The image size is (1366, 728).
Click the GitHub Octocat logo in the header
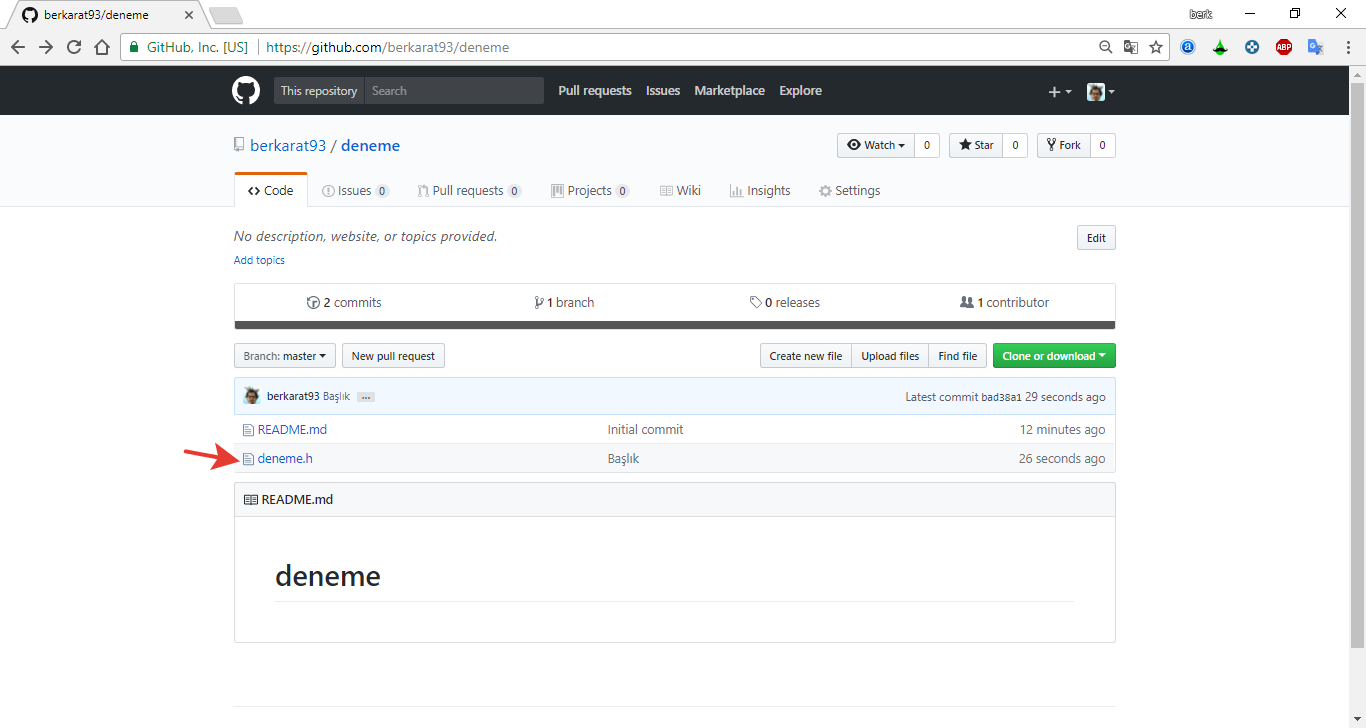pyautogui.click(x=246, y=91)
